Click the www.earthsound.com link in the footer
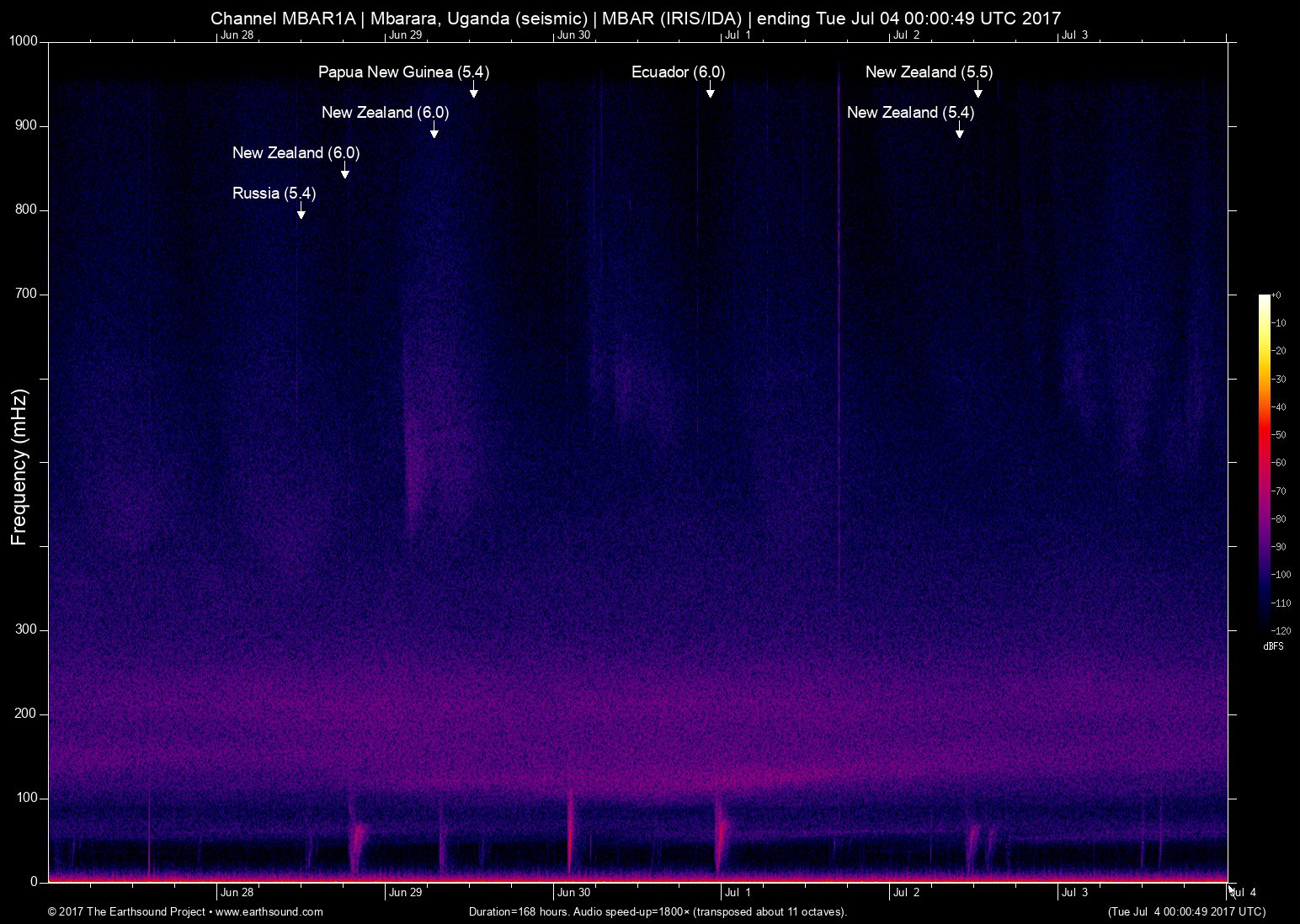The width and height of the screenshot is (1300, 924). 269,912
